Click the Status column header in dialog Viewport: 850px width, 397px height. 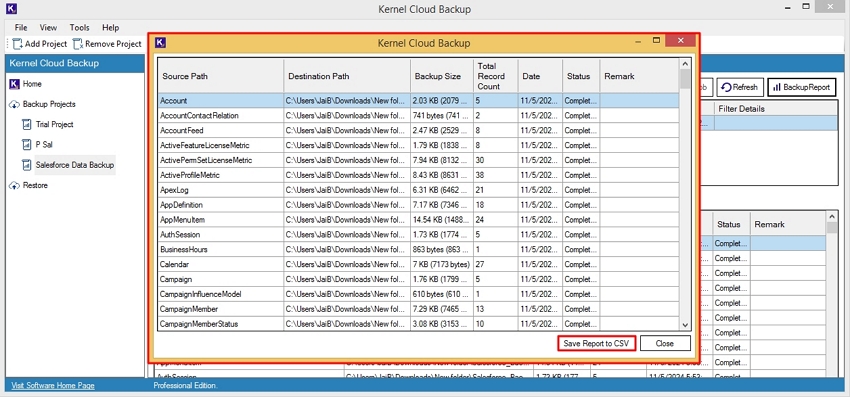pyautogui.click(x=580, y=76)
